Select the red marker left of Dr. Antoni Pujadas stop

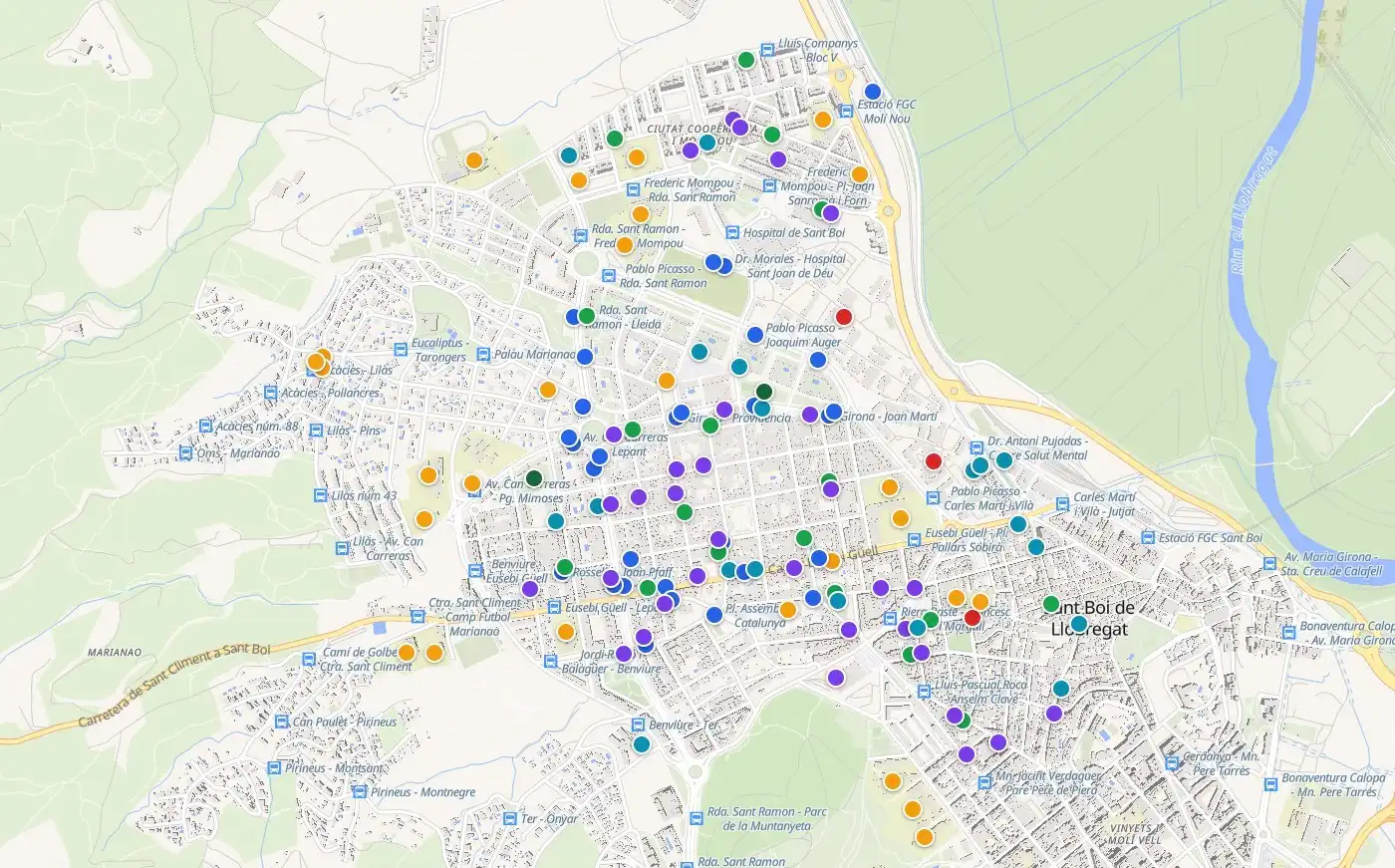point(934,461)
